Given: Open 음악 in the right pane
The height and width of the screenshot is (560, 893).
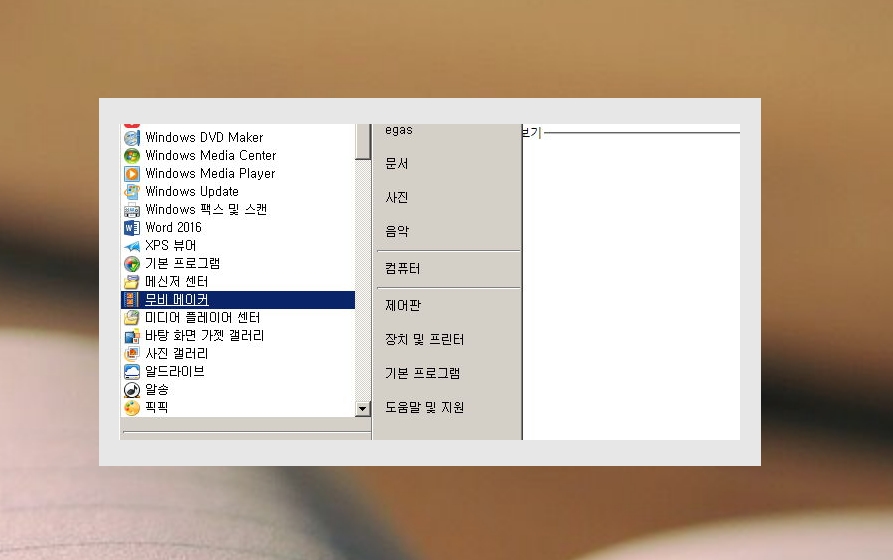Looking at the screenshot, I should [x=396, y=231].
